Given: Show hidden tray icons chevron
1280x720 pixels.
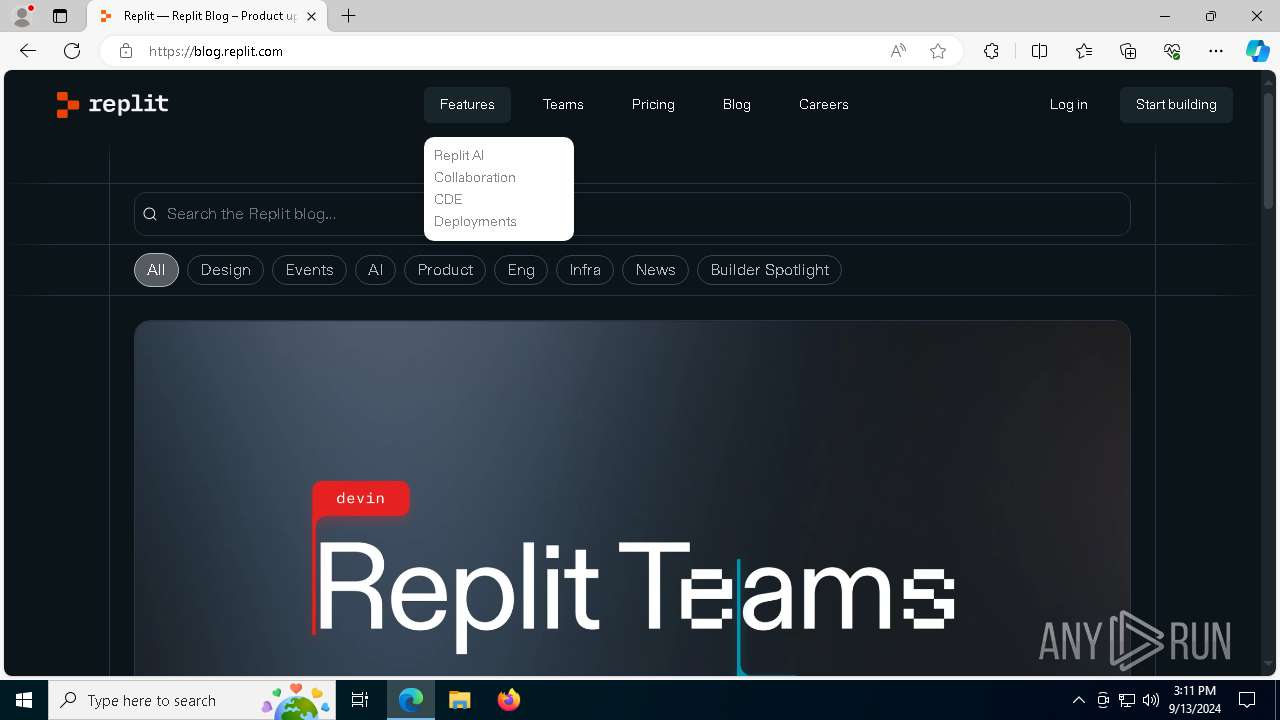Looking at the screenshot, I should 1078,700.
